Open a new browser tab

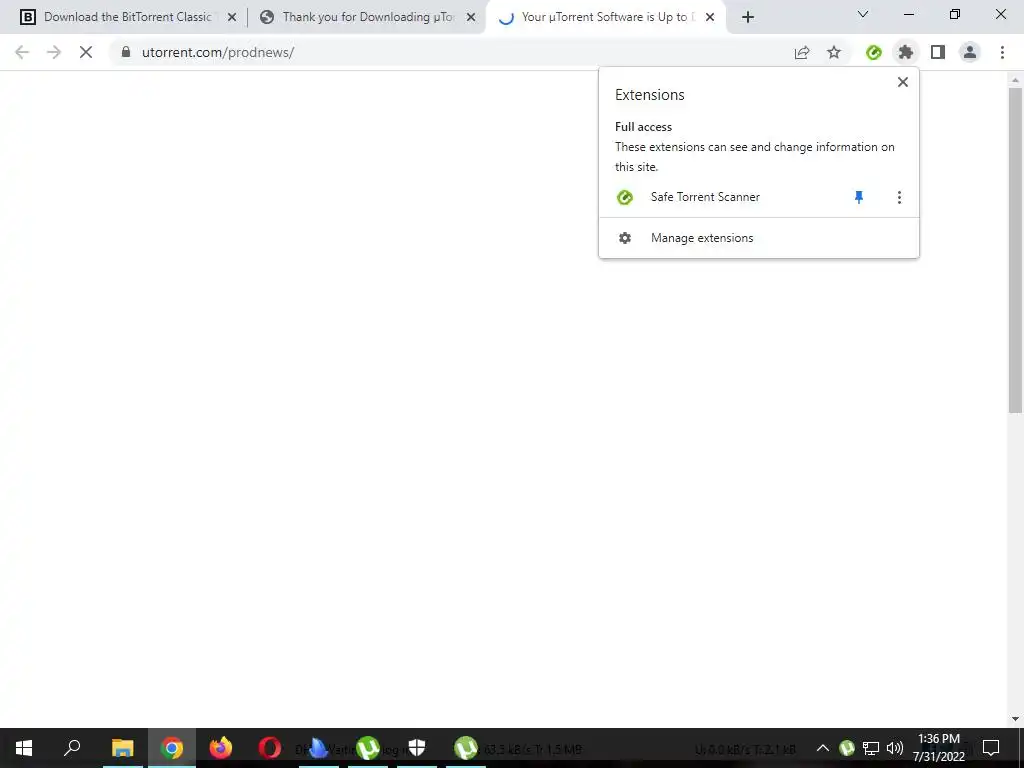click(748, 17)
